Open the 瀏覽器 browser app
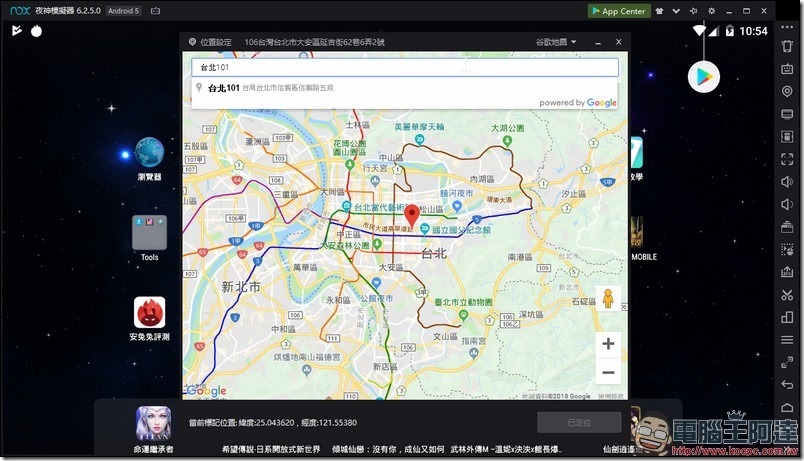This screenshot has width=804, height=461. [x=149, y=158]
